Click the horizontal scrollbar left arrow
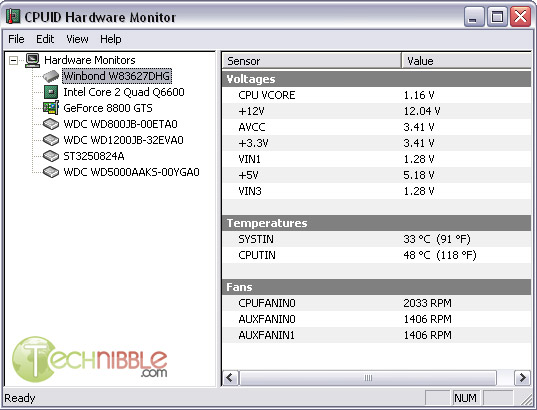The image size is (537, 410). coord(230,378)
